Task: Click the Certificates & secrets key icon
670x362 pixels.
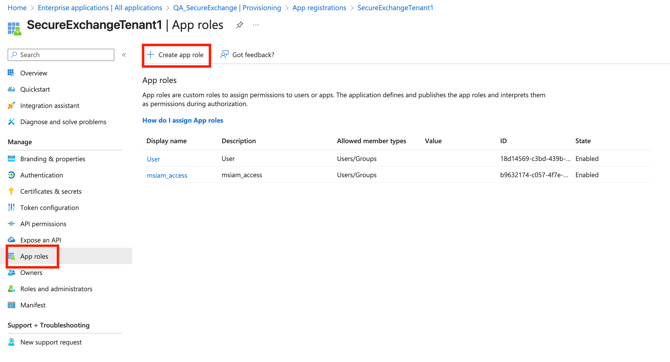Action: click(11, 191)
